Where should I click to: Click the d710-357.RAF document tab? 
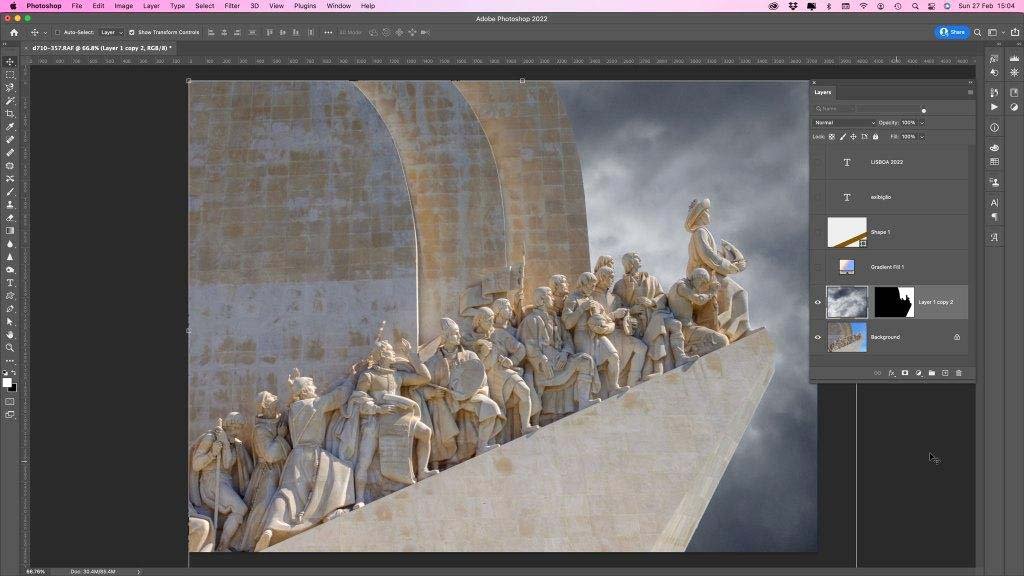pos(101,48)
